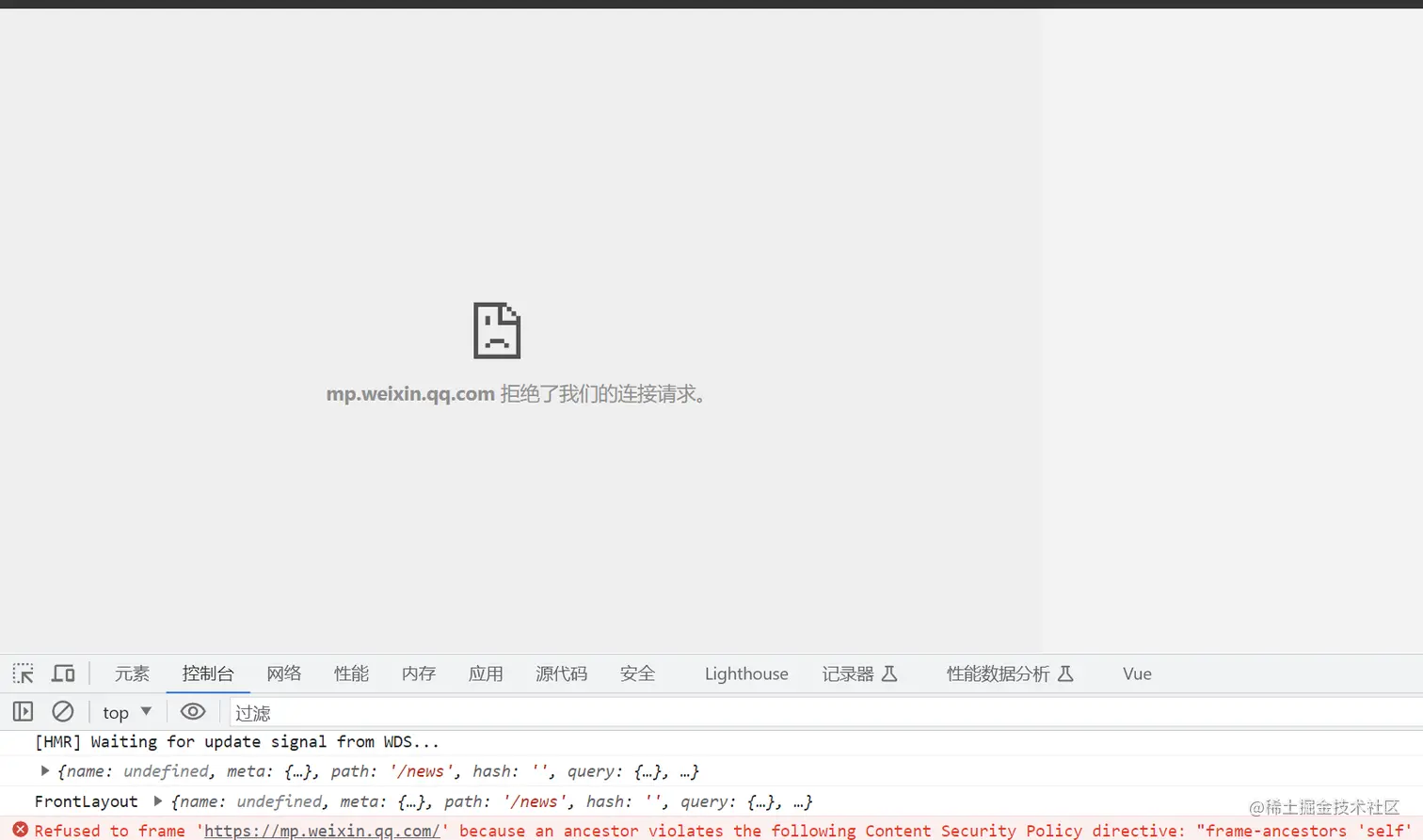
Task: Select the 源代码 tab
Action: [x=562, y=674]
